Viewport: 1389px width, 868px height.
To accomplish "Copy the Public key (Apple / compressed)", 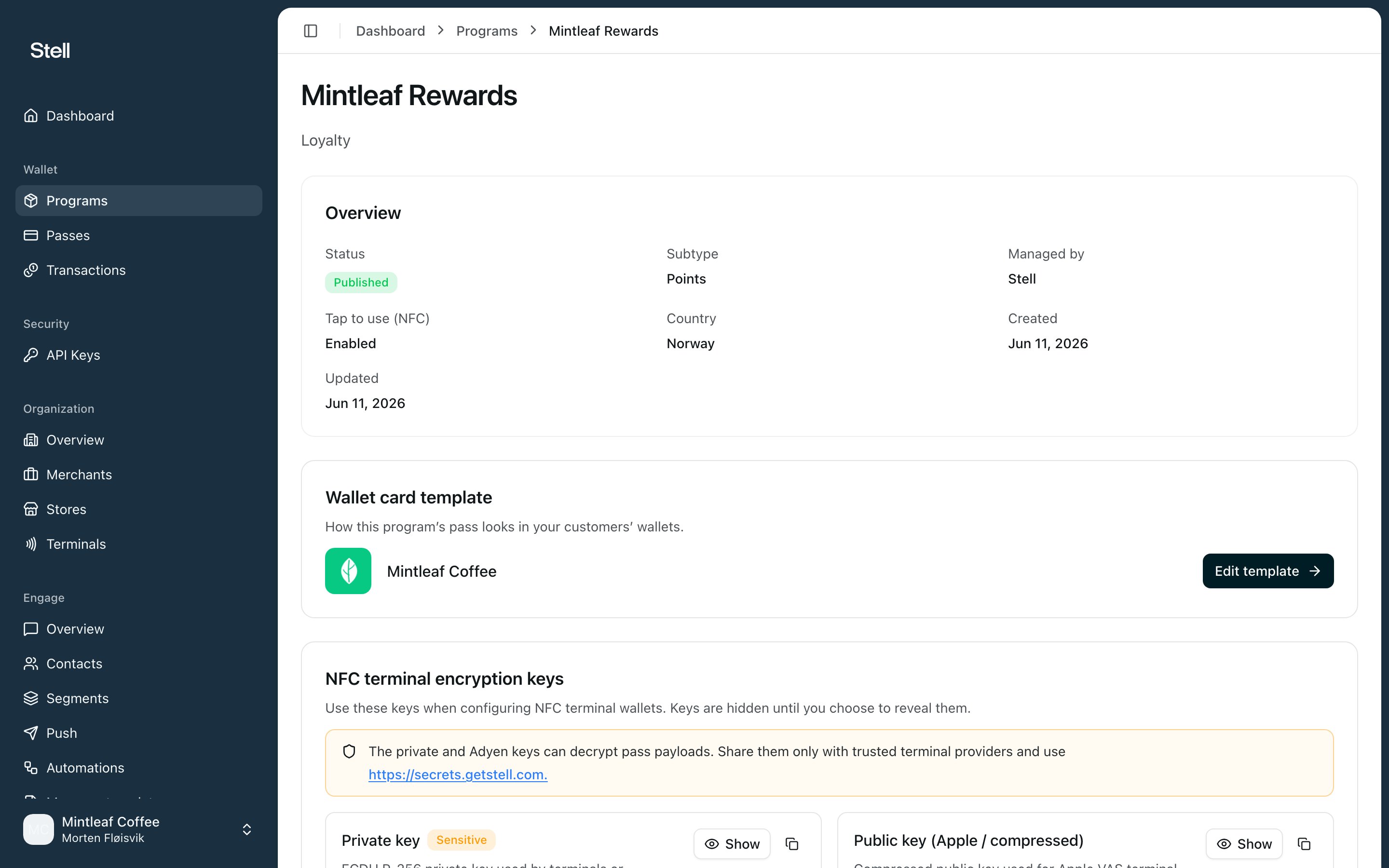I will pyautogui.click(x=1304, y=844).
